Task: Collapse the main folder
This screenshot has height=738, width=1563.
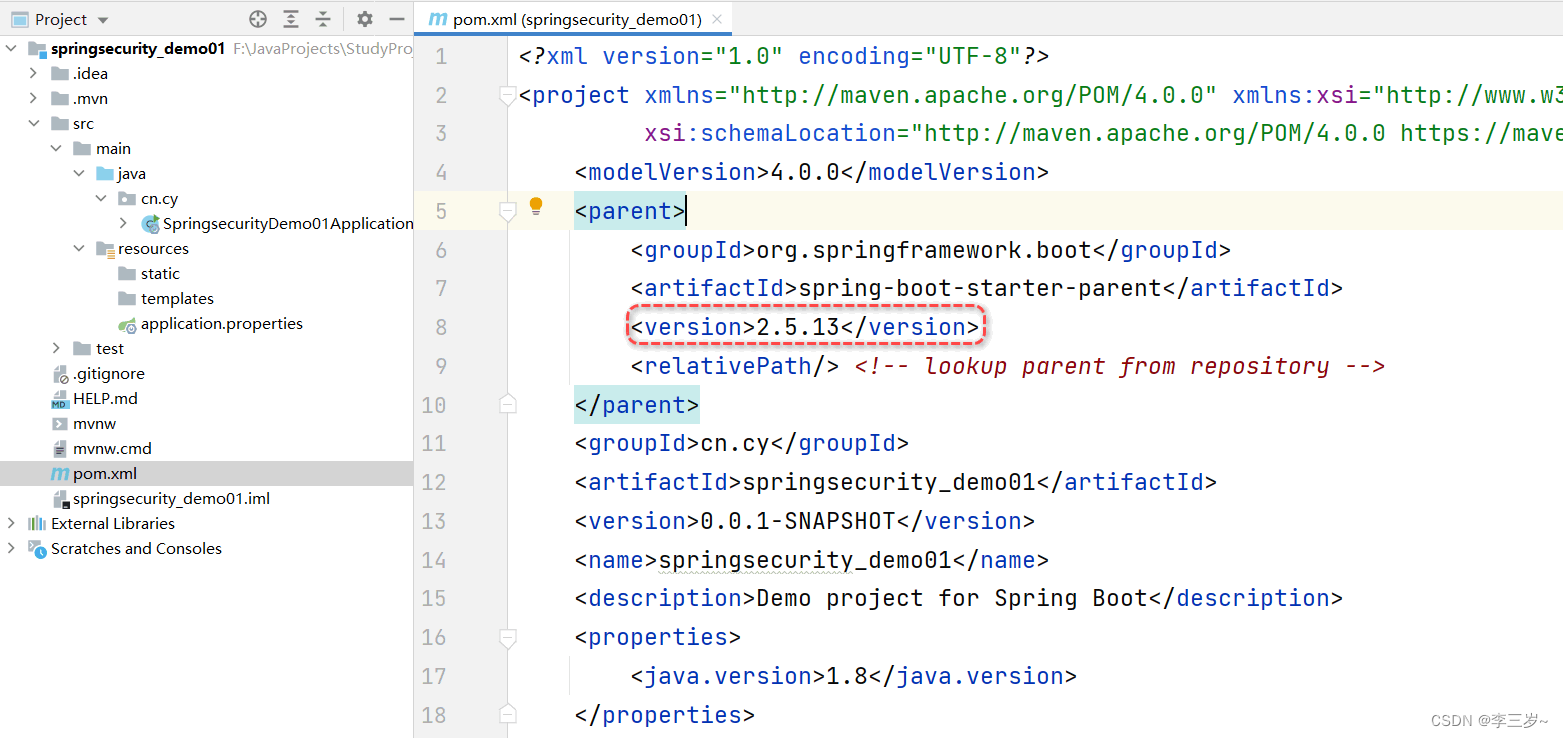Action: [x=56, y=148]
